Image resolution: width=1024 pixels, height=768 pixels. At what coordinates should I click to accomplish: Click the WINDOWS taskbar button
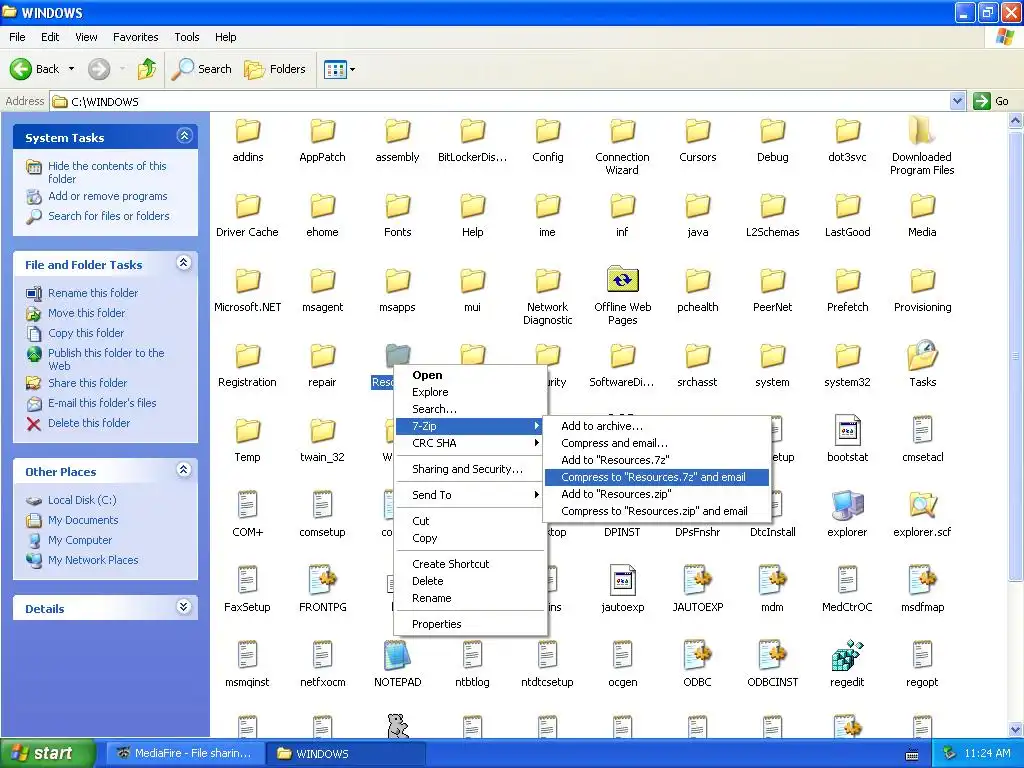[x=346, y=753]
